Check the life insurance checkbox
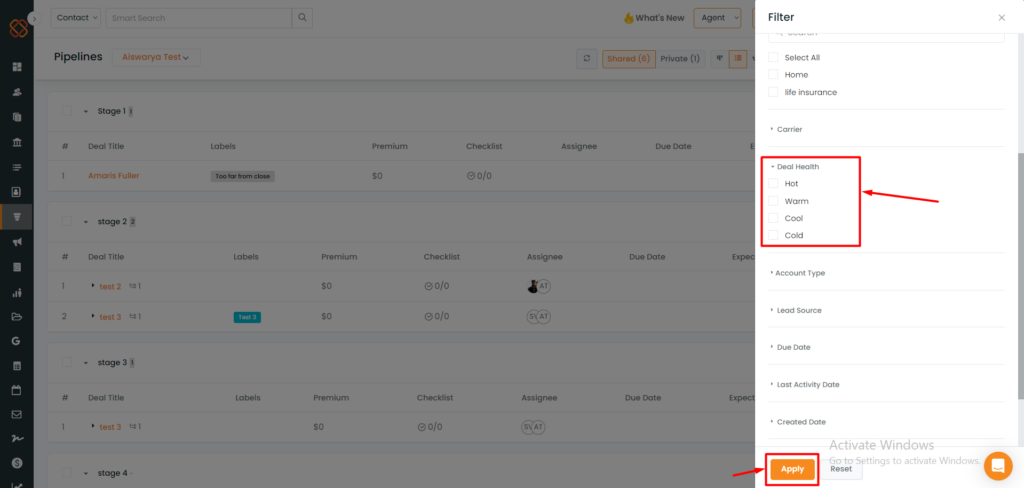The image size is (1024, 488). 773,92
